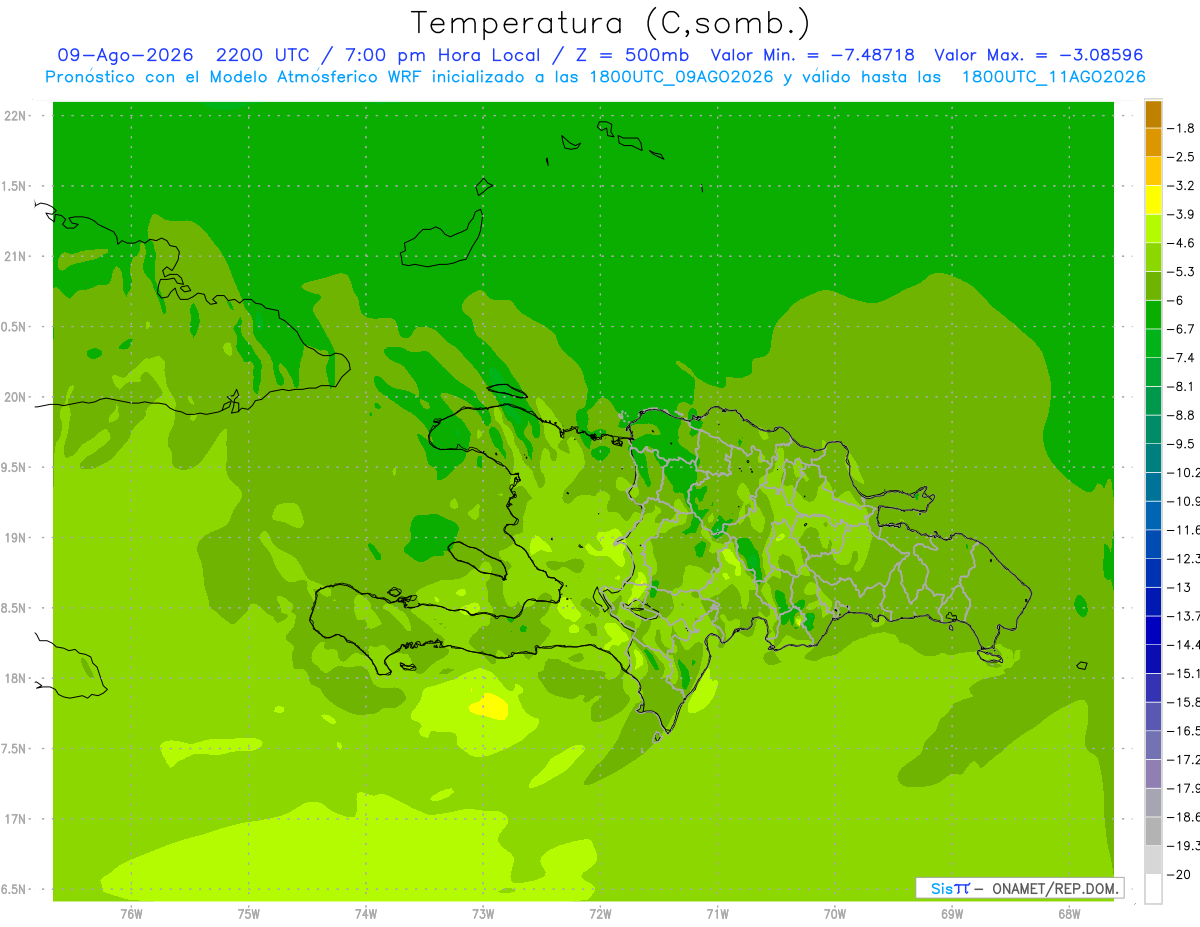Select the dark orange swatch above -1.8
The width and height of the screenshot is (1200, 927).
pyautogui.click(x=1153, y=114)
